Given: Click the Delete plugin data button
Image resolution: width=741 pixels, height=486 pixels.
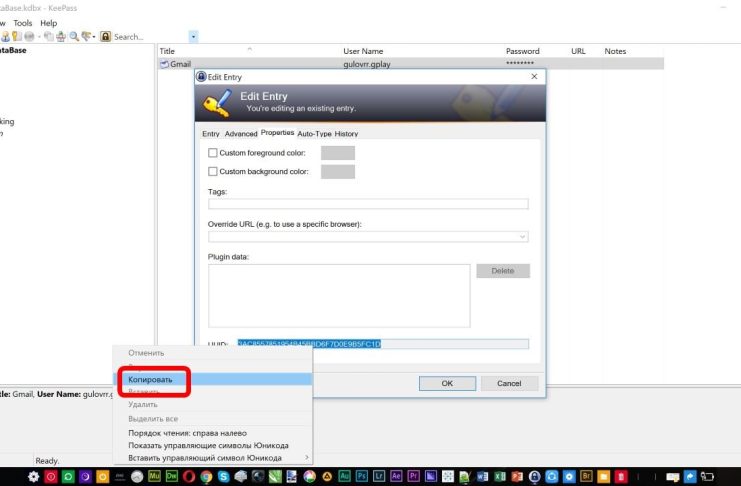Looking at the screenshot, I should [503, 271].
